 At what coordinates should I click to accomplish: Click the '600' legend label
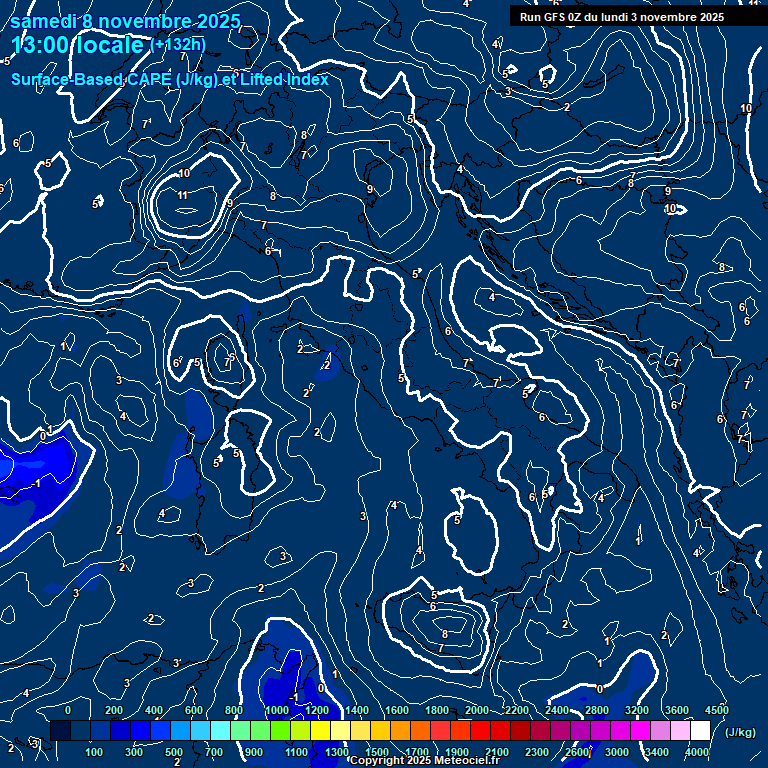coord(194,710)
